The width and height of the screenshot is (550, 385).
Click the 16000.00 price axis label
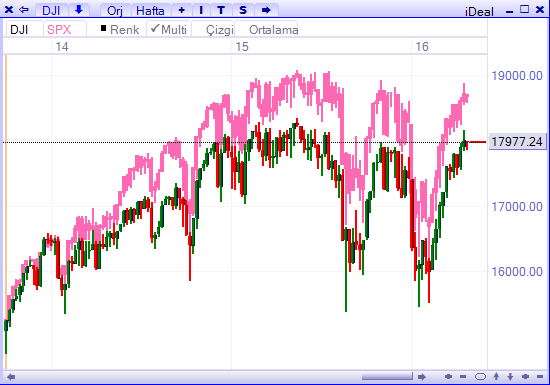click(x=517, y=272)
